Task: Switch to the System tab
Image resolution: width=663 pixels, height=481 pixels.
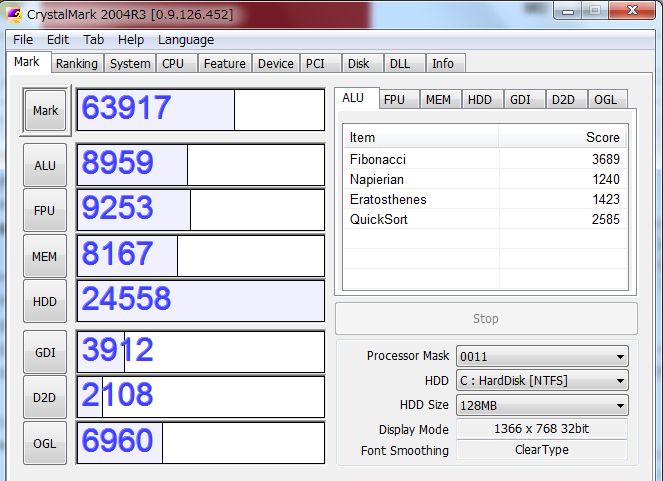Action: [x=130, y=63]
